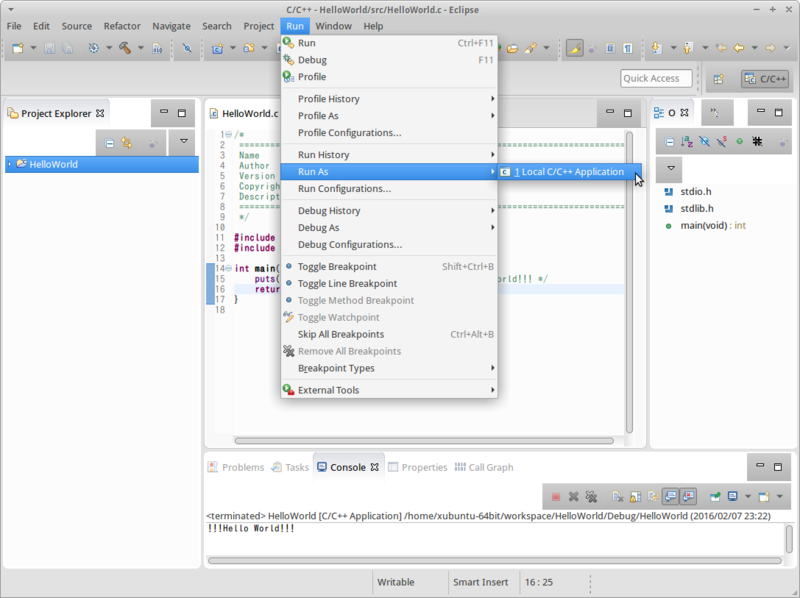
Task: Open Project Explorer view menu triangle
Action: [184, 141]
